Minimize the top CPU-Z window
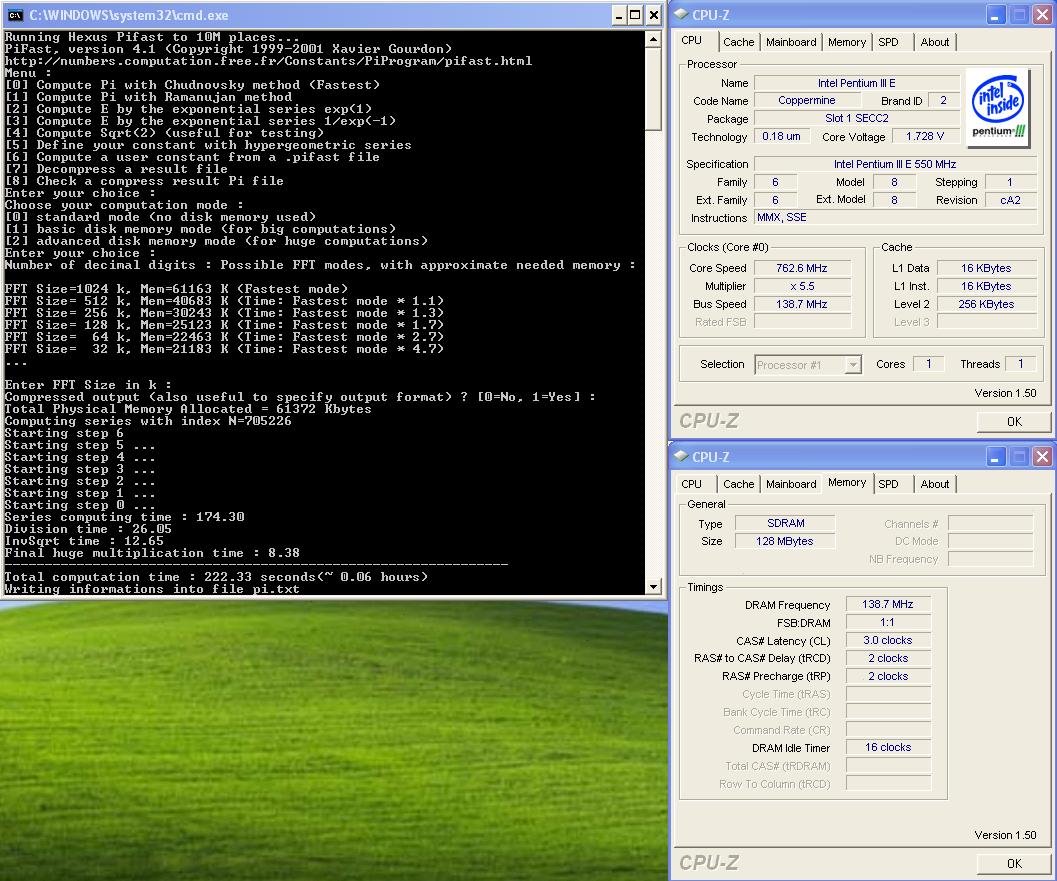Image resolution: width=1057 pixels, height=881 pixels. (996, 15)
